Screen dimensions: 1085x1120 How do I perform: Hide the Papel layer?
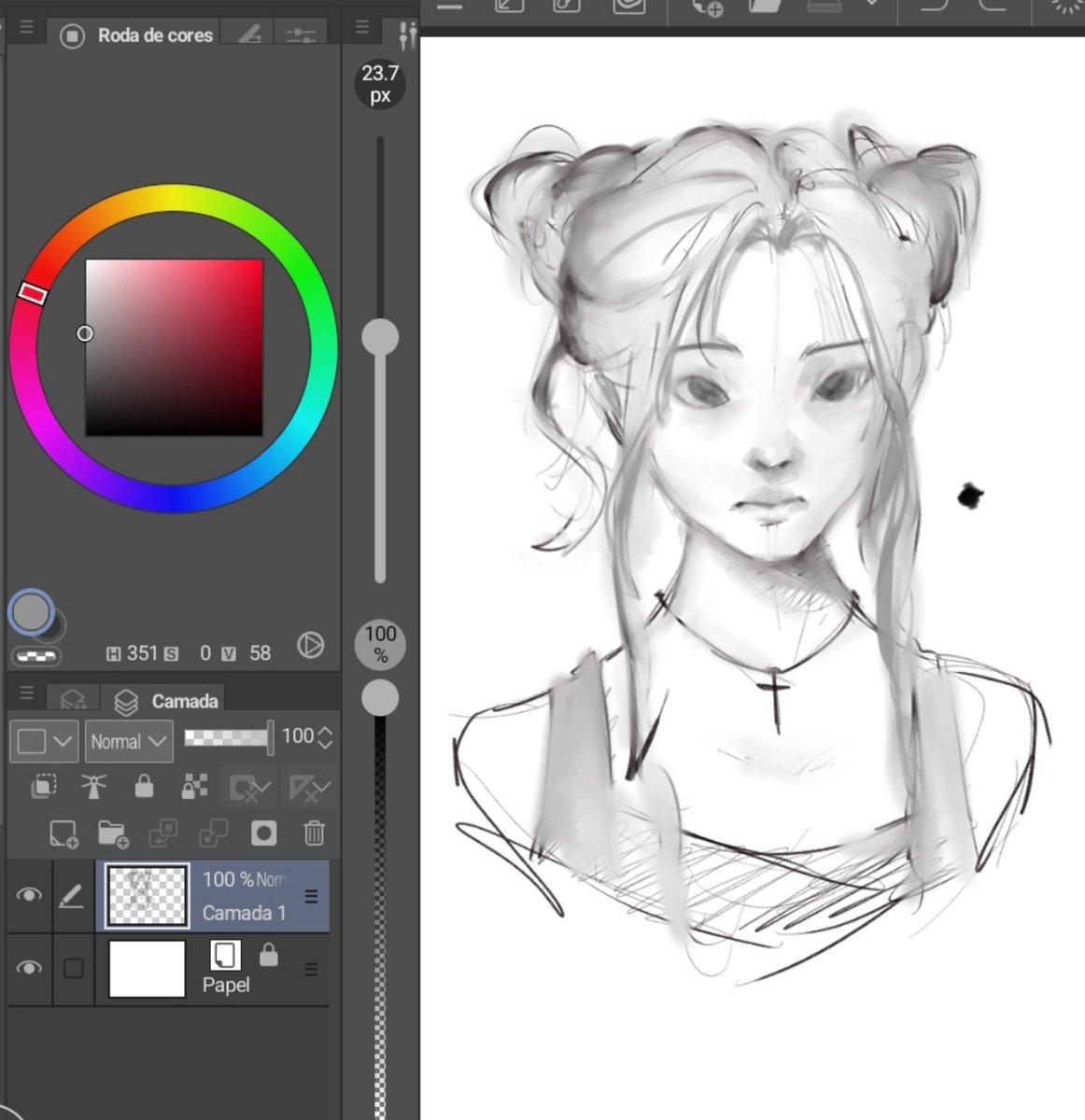coord(29,968)
